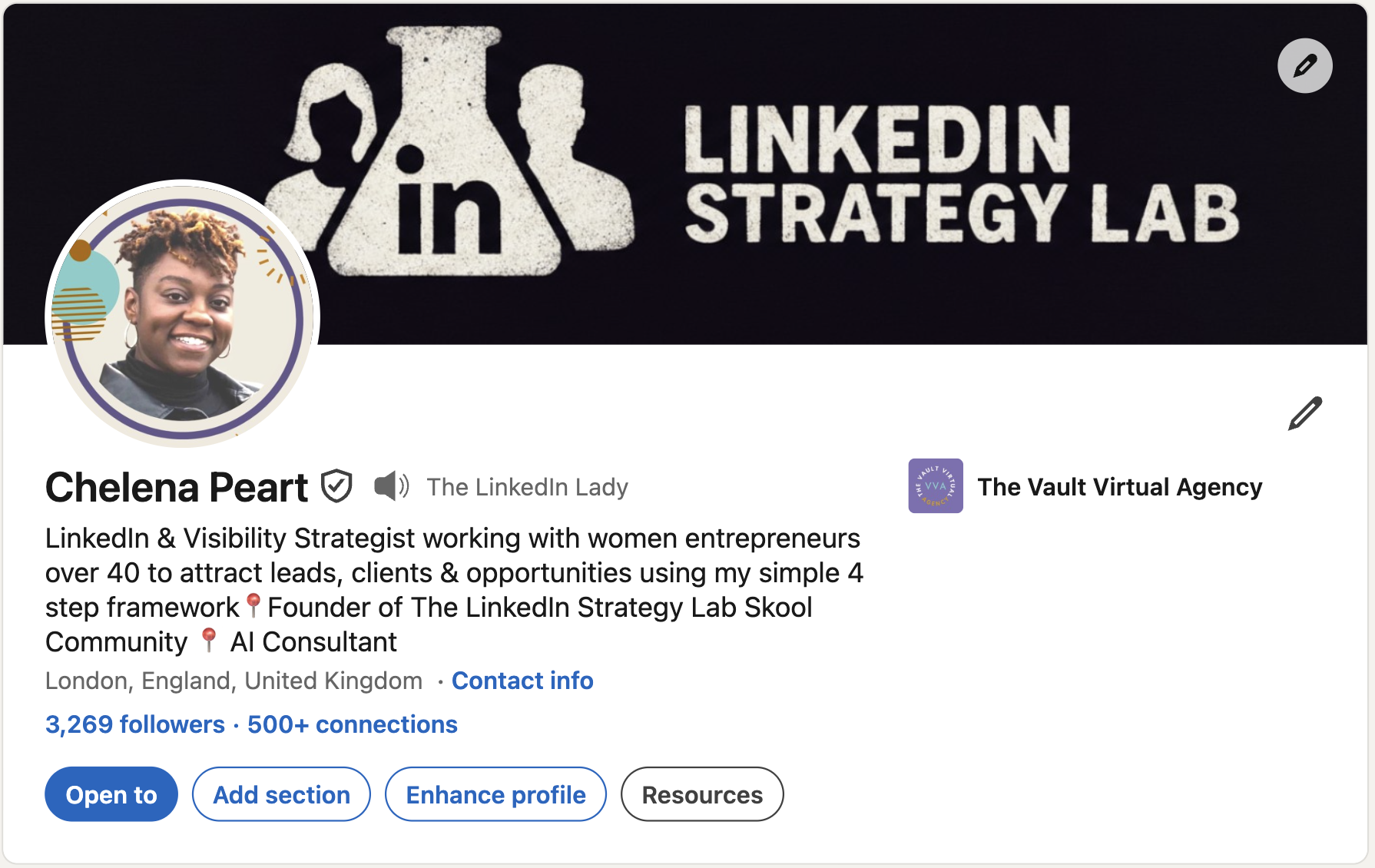The image size is (1375, 868).
Task: Click the verification shield badge beside the name
Action: 336,486
